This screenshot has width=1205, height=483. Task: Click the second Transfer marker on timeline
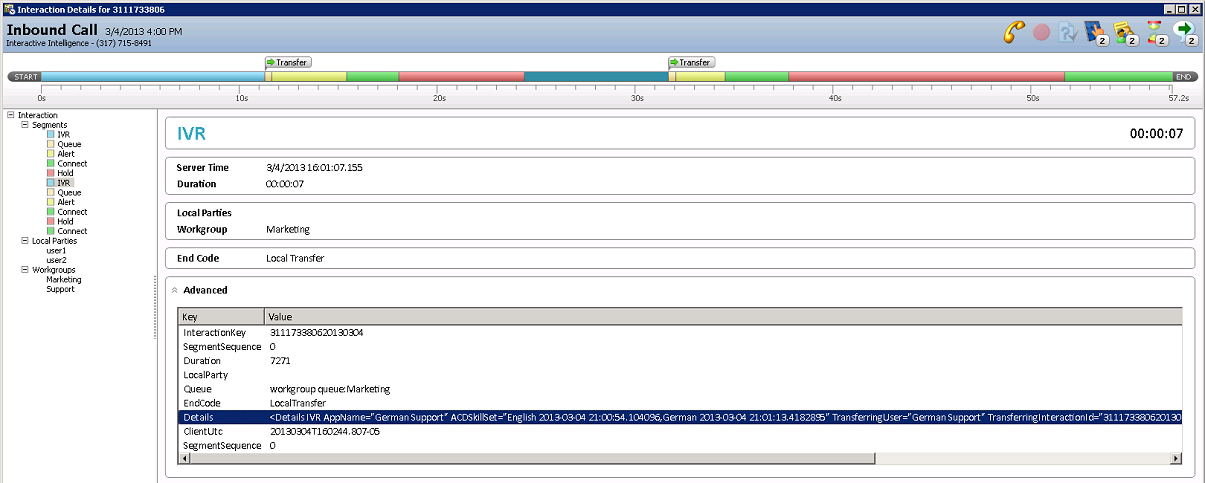(x=691, y=62)
